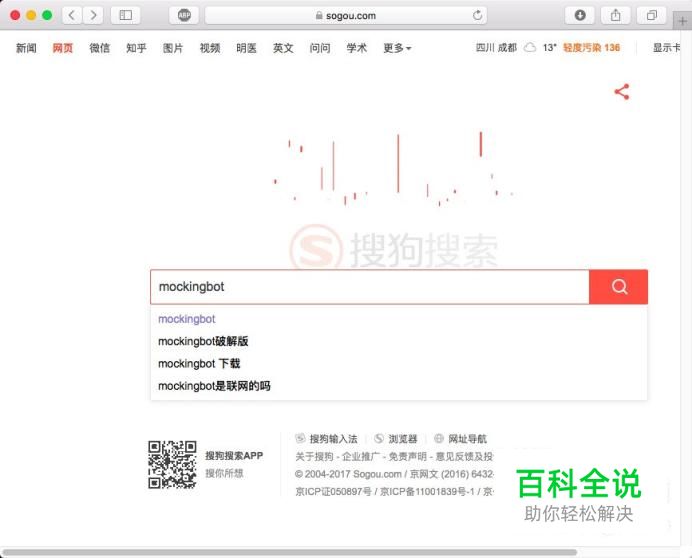Viewport: 692px width, 558px height.
Task: Open the 新闻 tab
Action: tap(26, 48)
